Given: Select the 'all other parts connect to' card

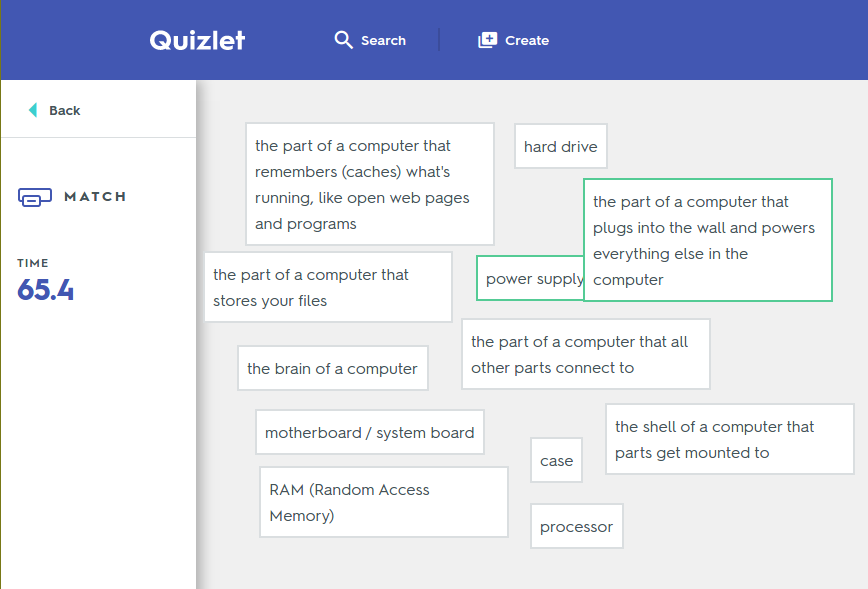Looking at the screenshot, I should (586, 354).
